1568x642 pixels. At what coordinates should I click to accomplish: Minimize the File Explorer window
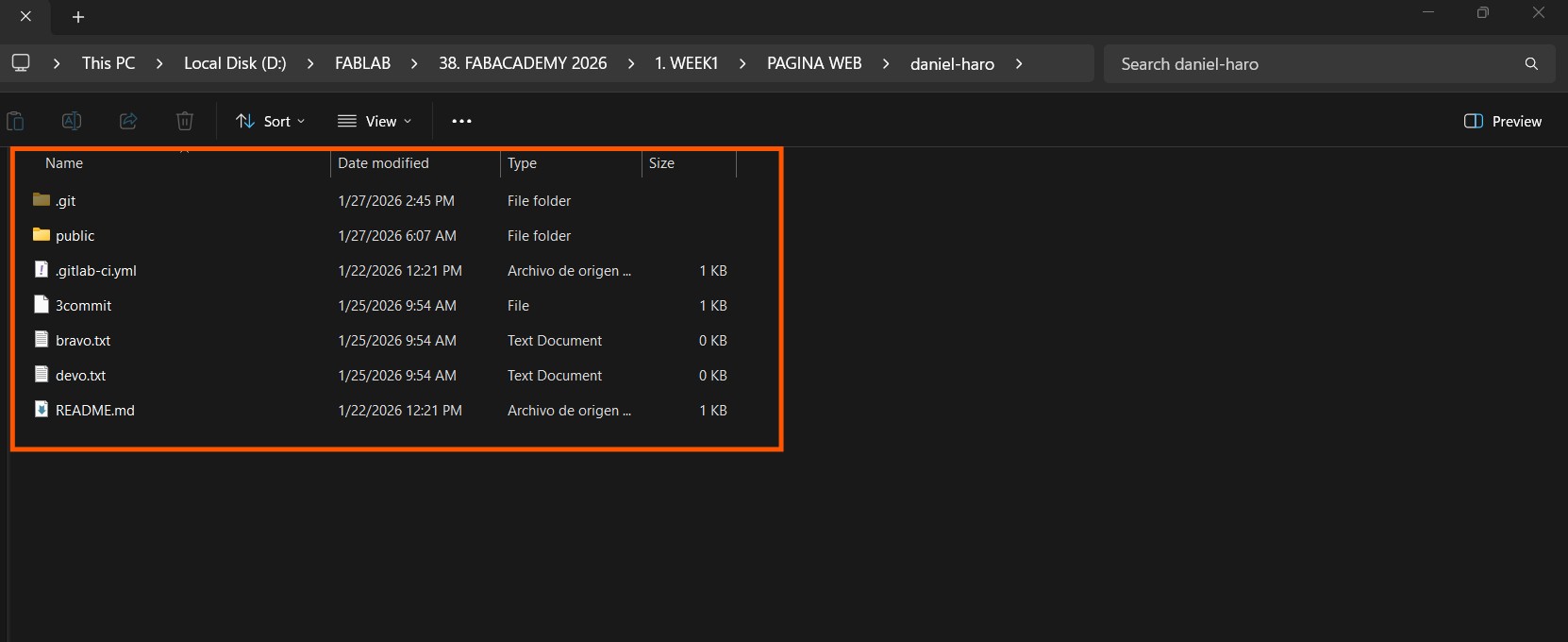point(1428,12)
